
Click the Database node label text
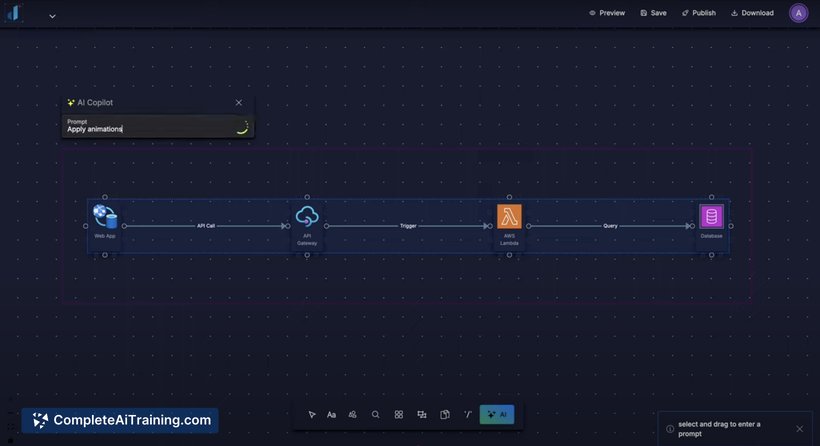coord(711,236)
